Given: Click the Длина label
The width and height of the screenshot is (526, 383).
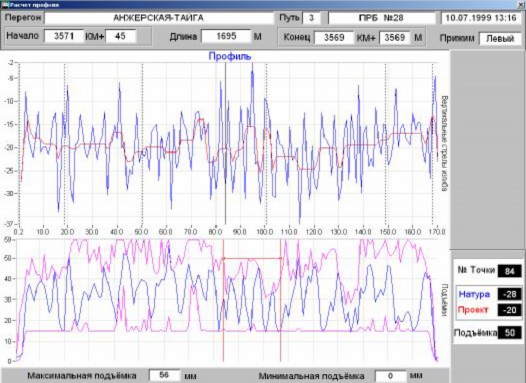Looking at the screenshot, I should pyautogui.click(x=183, y=37).
